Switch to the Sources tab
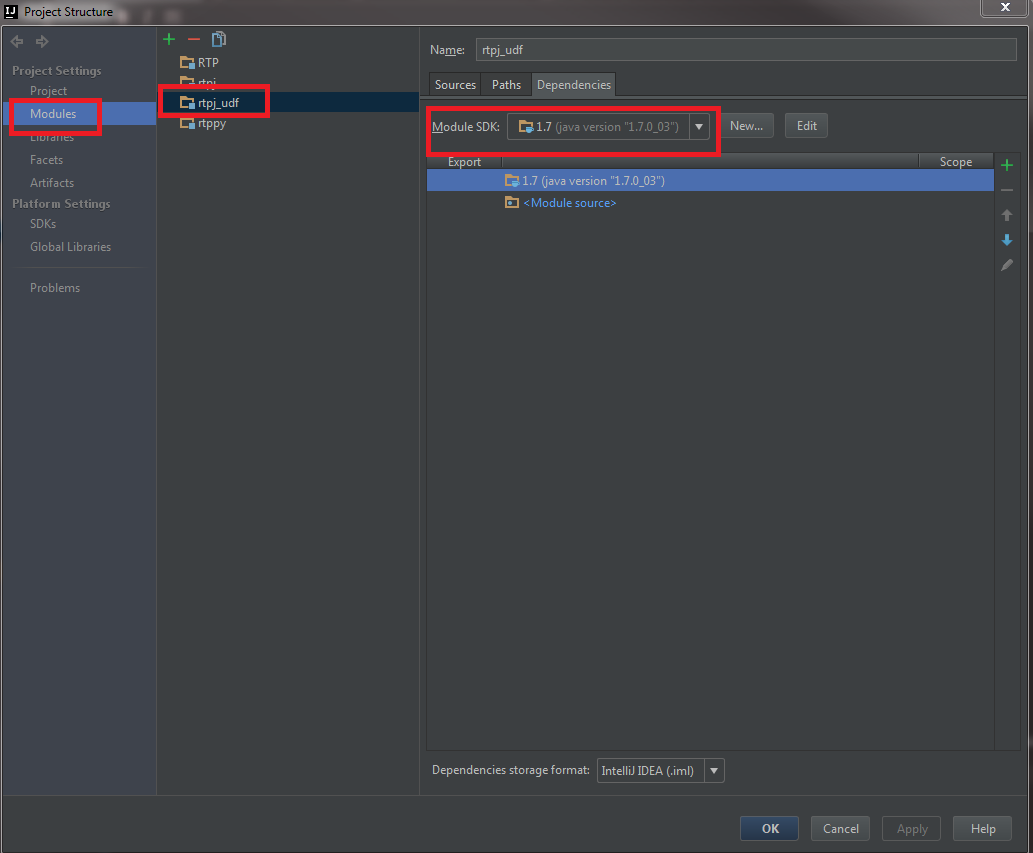Image resolution: width=1033 pixels, height=853 pixels. [x=455, y=85]
